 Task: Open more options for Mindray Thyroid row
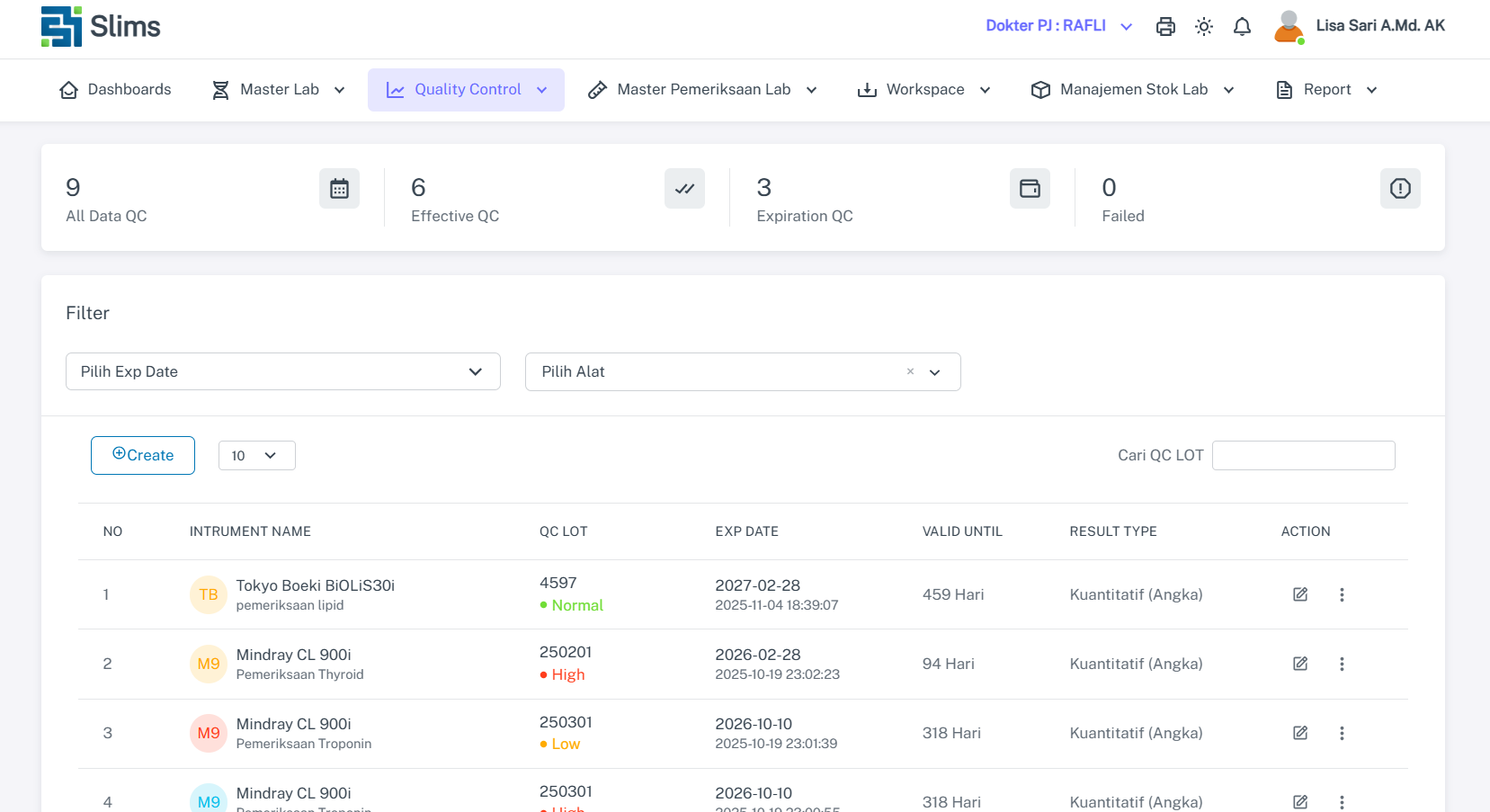tap(1342, 664)
